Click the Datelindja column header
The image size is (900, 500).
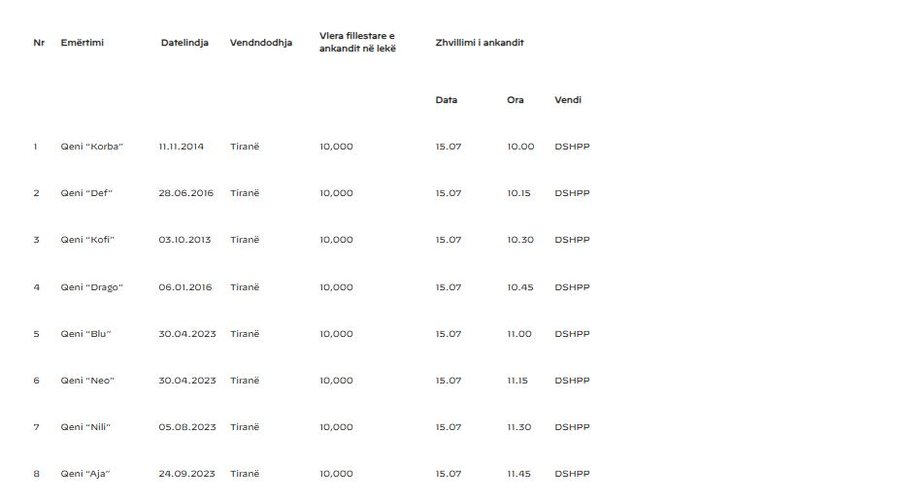(x=184, y=42)
